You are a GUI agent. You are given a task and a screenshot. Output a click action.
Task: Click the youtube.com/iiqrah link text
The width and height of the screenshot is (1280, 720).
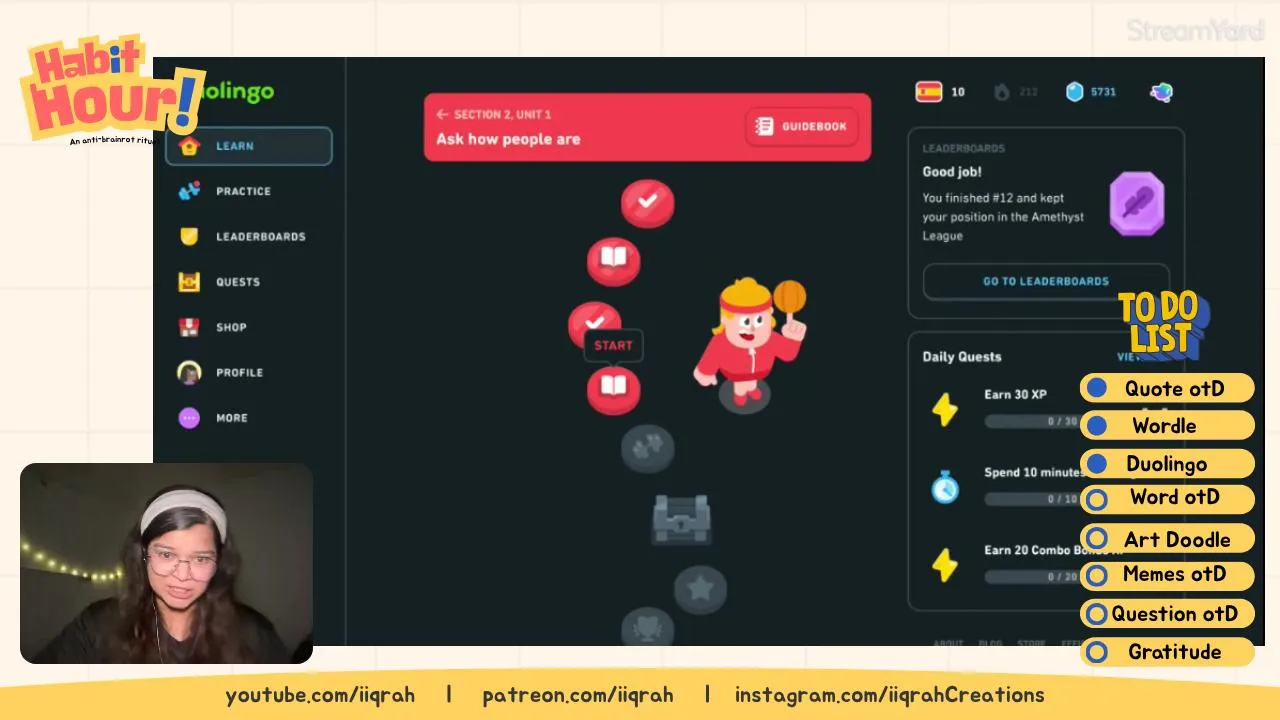tap(320, 695)
